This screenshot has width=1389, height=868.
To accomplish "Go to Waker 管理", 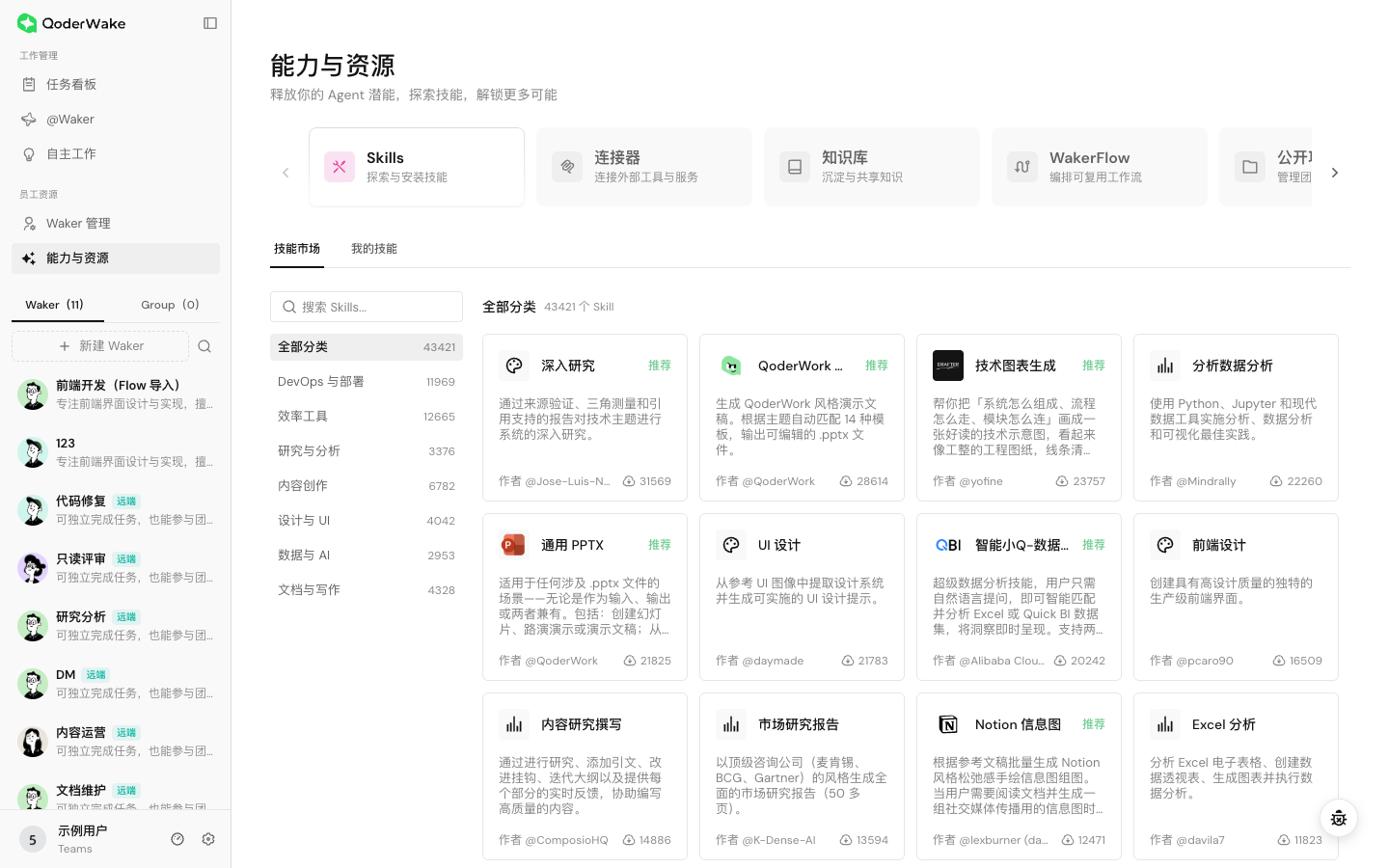I will click(116, 224).
